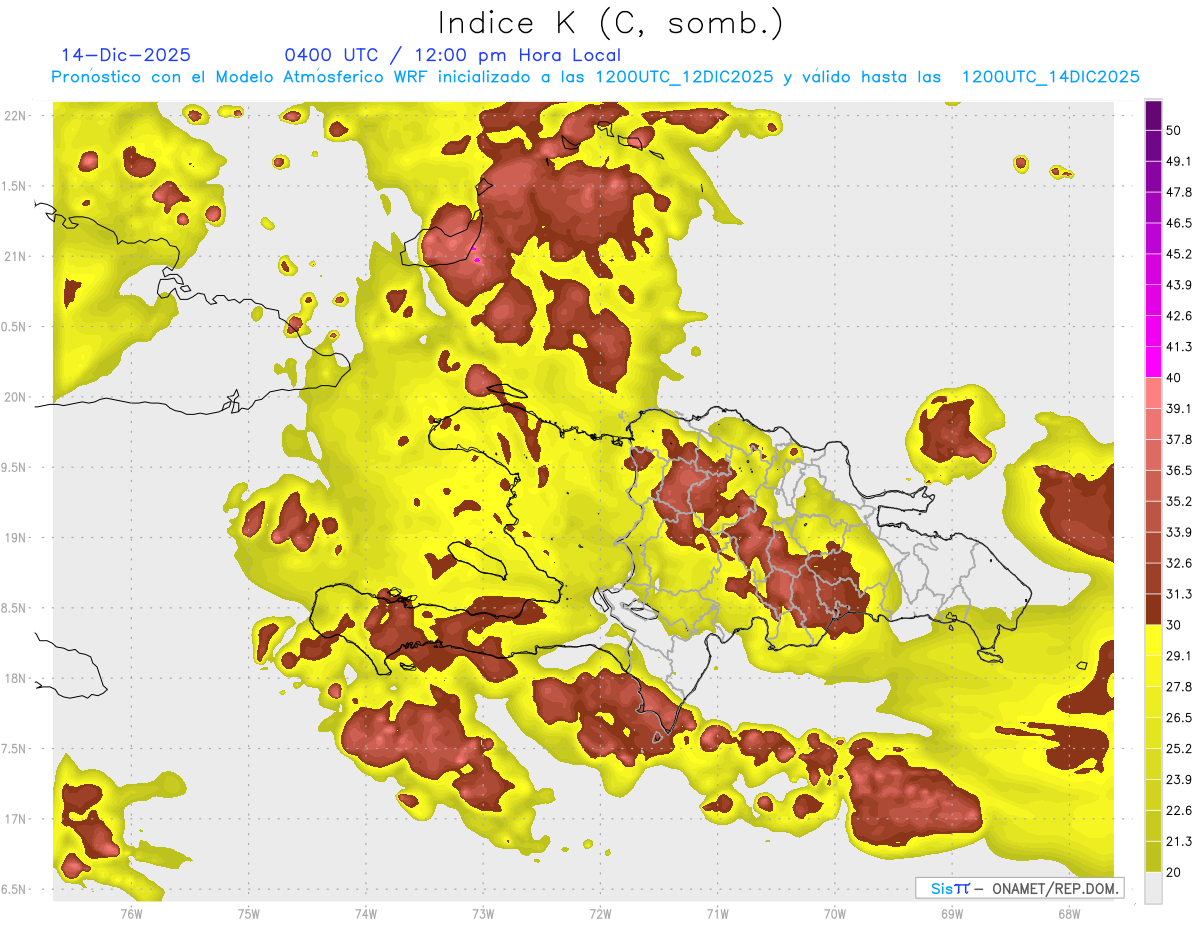Click the "47.8" legend value

pyautogui.click(x=1179, y=192)
